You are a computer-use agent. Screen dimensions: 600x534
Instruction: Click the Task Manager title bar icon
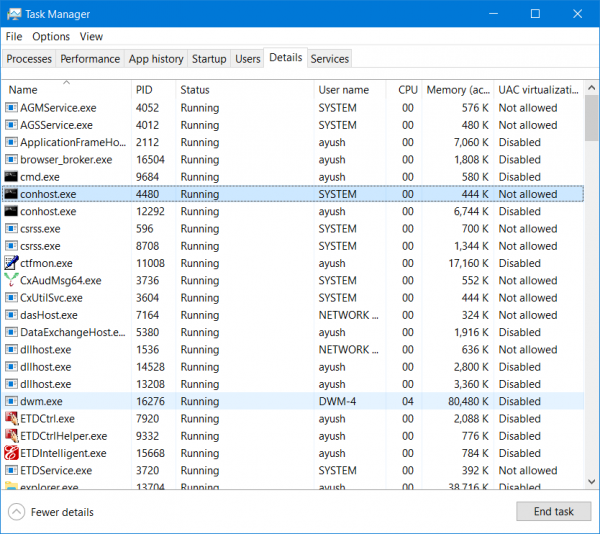coord(13,14)
